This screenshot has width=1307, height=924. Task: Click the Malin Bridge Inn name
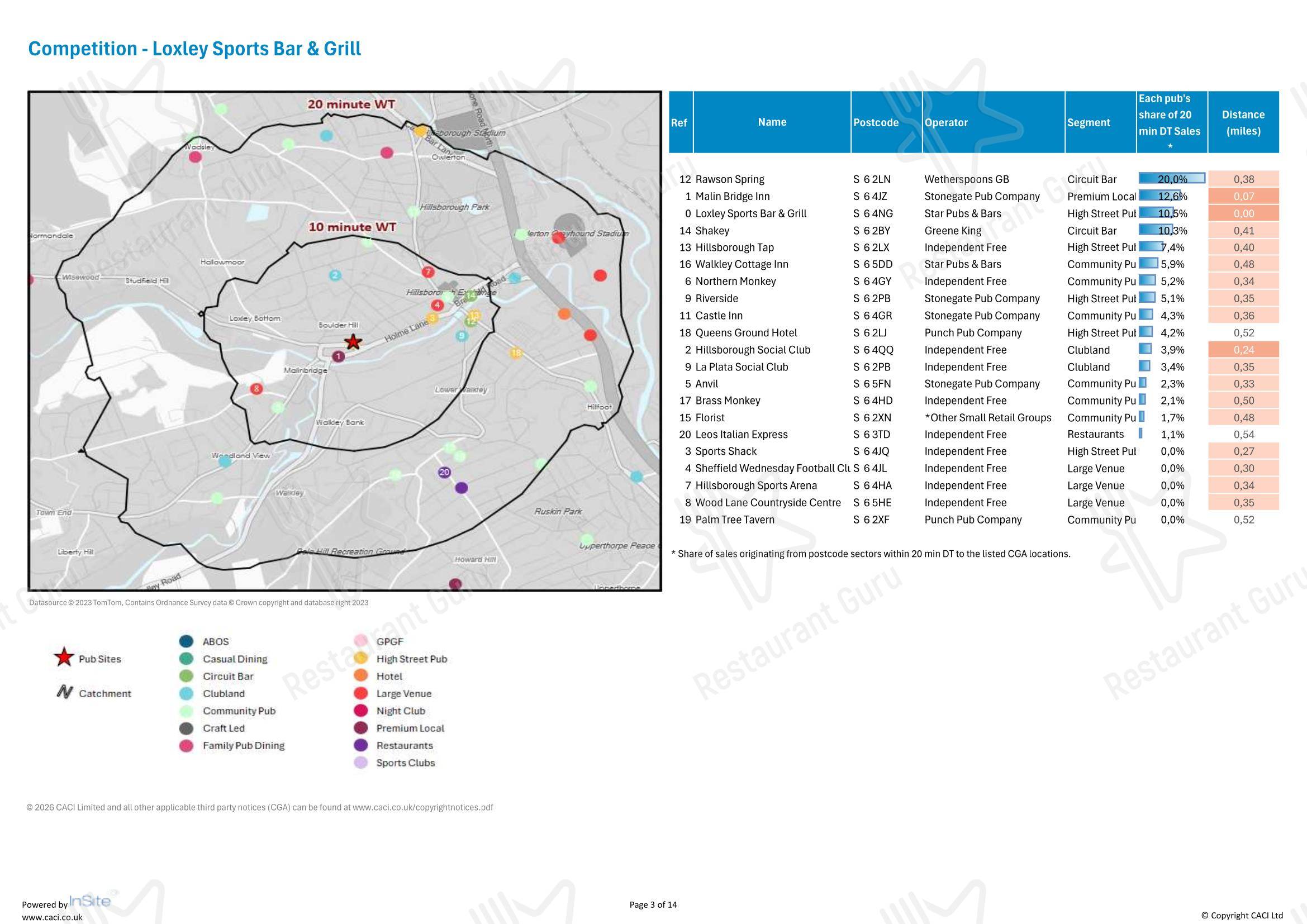[732, 196]
